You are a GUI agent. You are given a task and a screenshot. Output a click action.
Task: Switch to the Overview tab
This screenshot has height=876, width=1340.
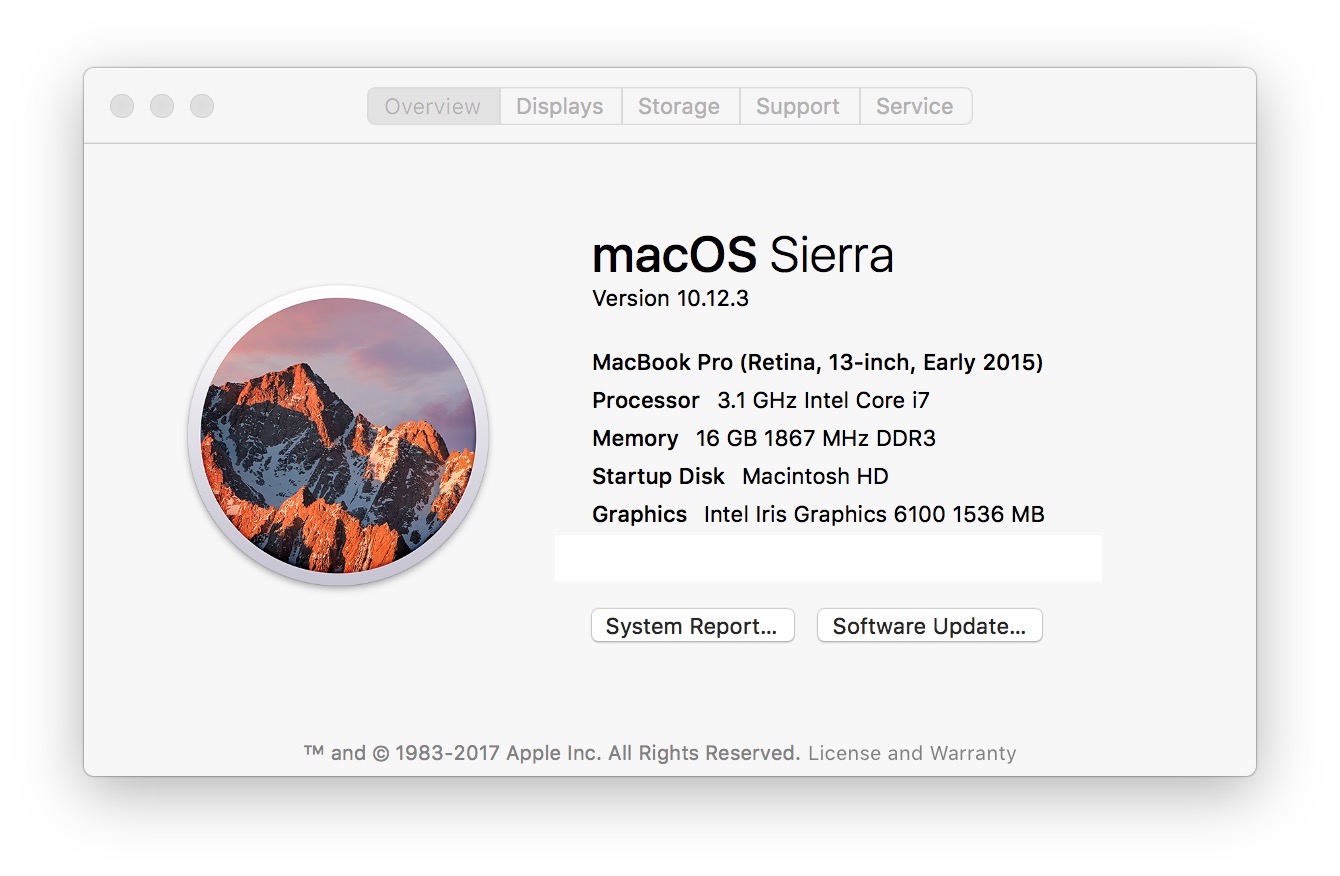434,106
